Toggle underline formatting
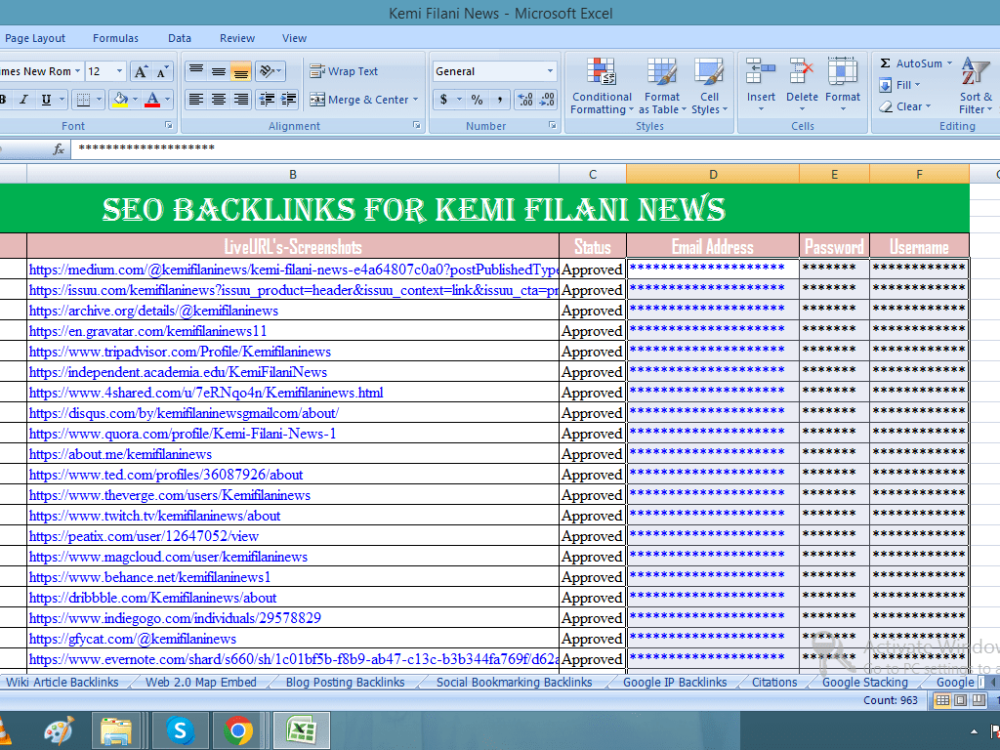Viewport: 1000px width, 750px height. click(46, 99)
